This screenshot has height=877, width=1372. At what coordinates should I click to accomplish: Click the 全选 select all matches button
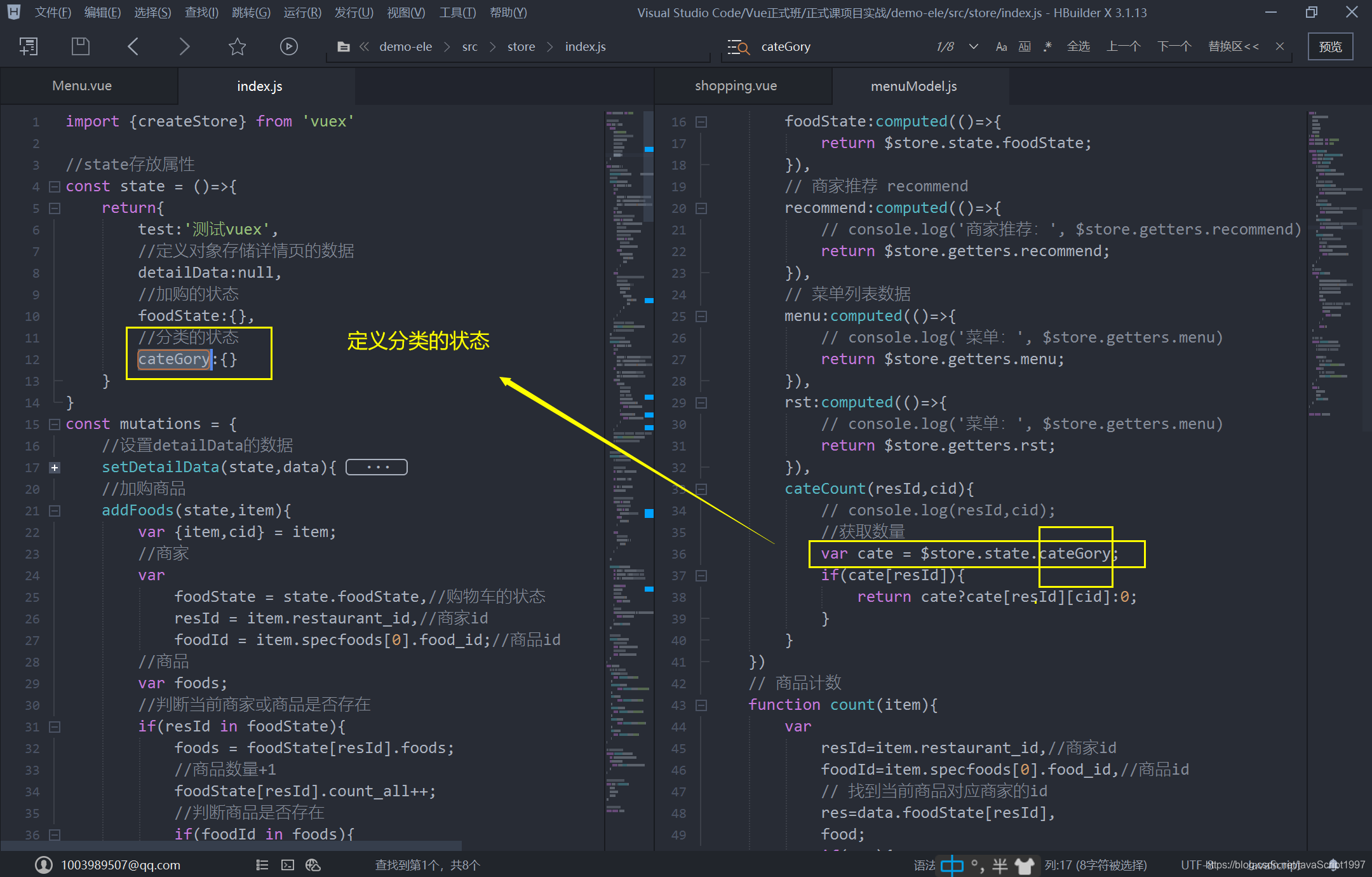(1078, 46)
